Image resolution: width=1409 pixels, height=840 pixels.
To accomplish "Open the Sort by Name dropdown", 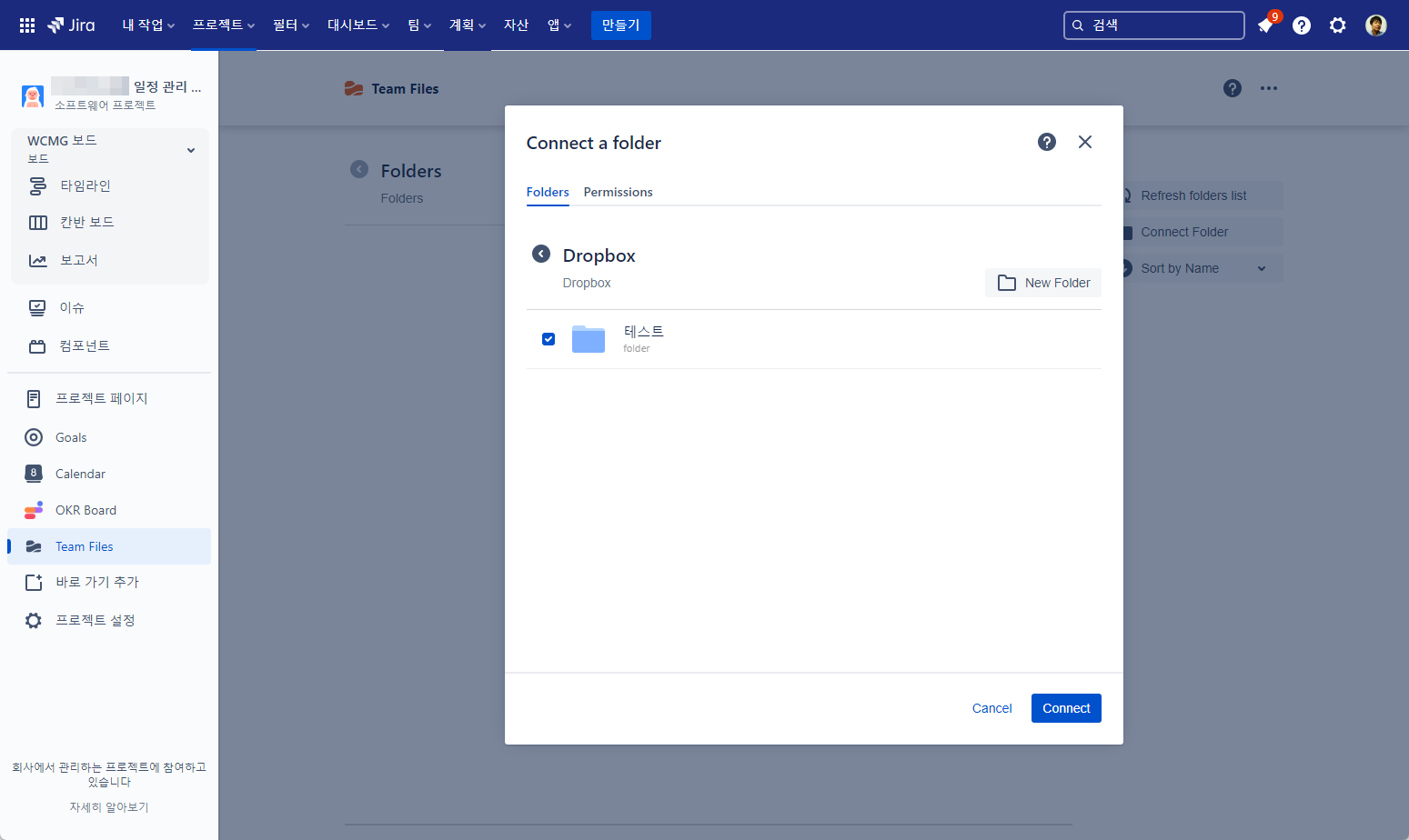I will (1202, 268).
